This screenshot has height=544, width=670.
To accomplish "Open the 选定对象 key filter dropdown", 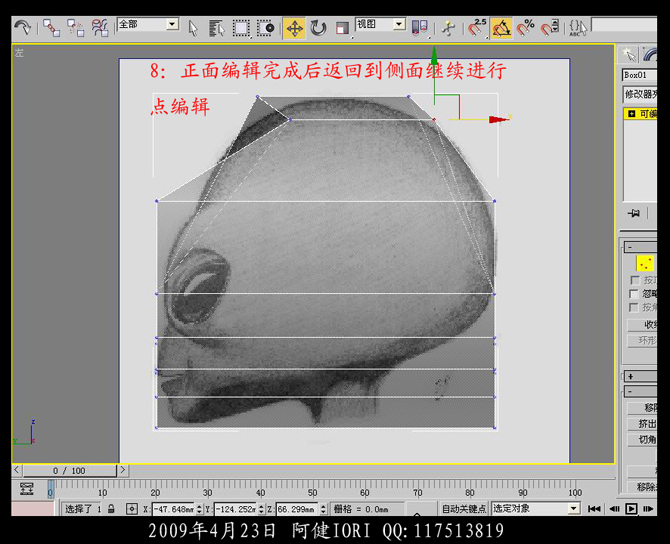I will [x=535, y=508].
